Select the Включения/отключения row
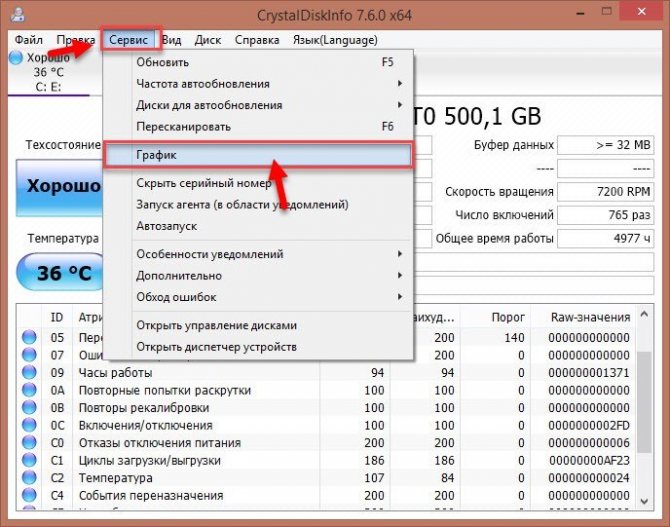The width and height of the screenshot is (670, 527). click(x=326, y=425)
